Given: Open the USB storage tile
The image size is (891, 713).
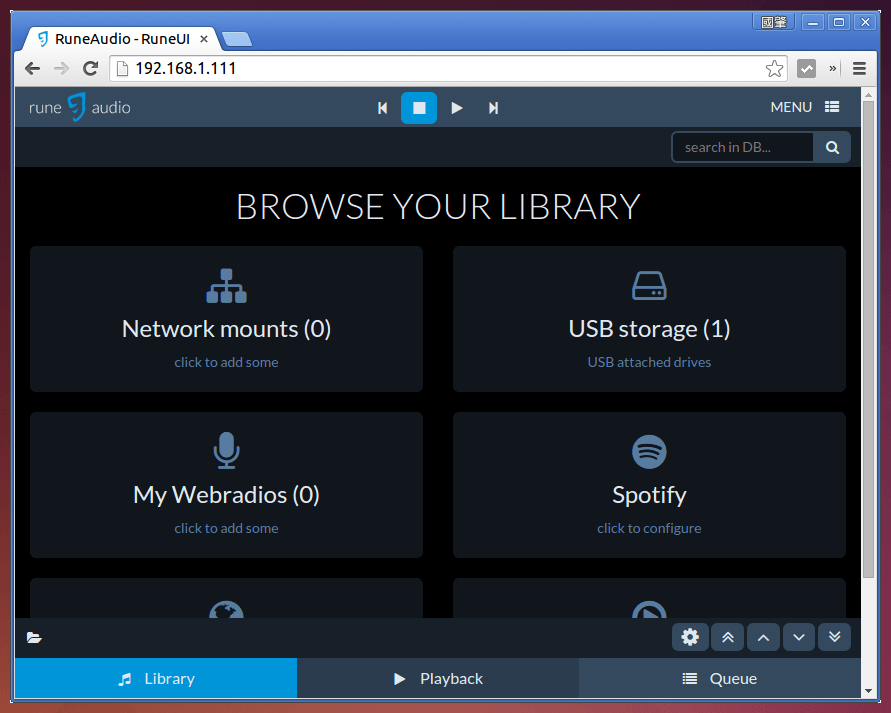Looking at the screenshot, I should tap(649, 319).
